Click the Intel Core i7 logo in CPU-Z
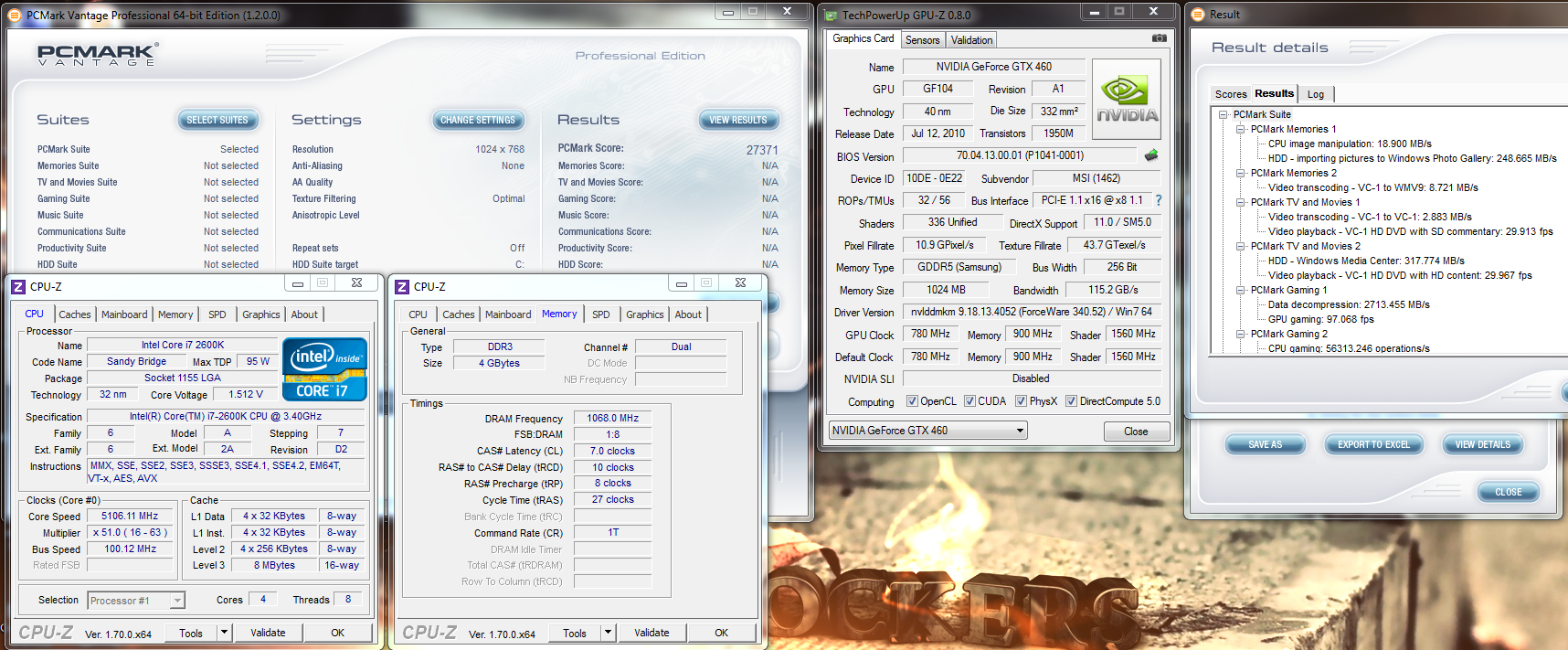Viewport: 1568px width, 650px height. coord(325,369)
